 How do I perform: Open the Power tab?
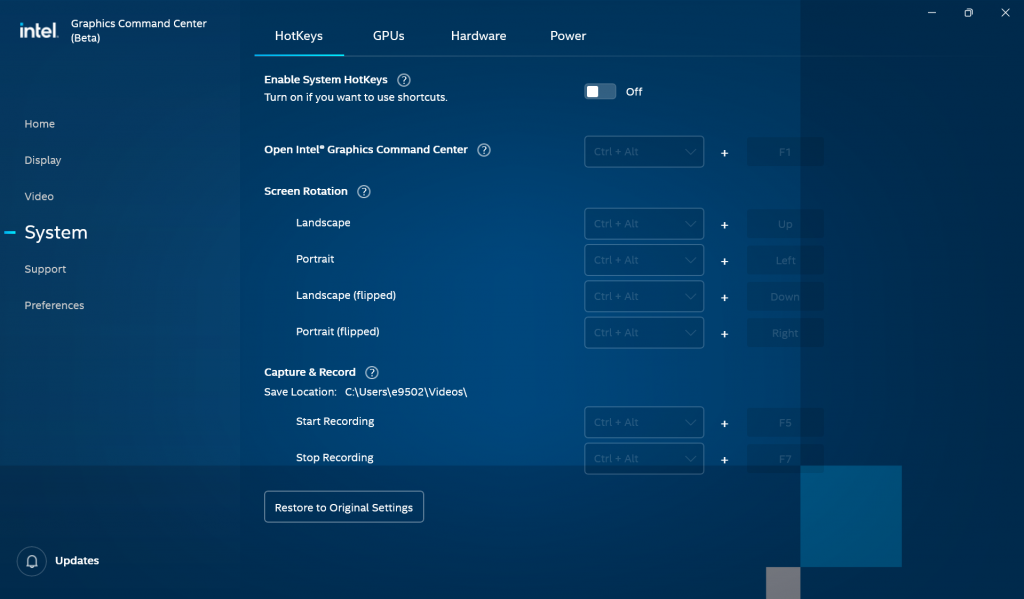tap(568, 36)
